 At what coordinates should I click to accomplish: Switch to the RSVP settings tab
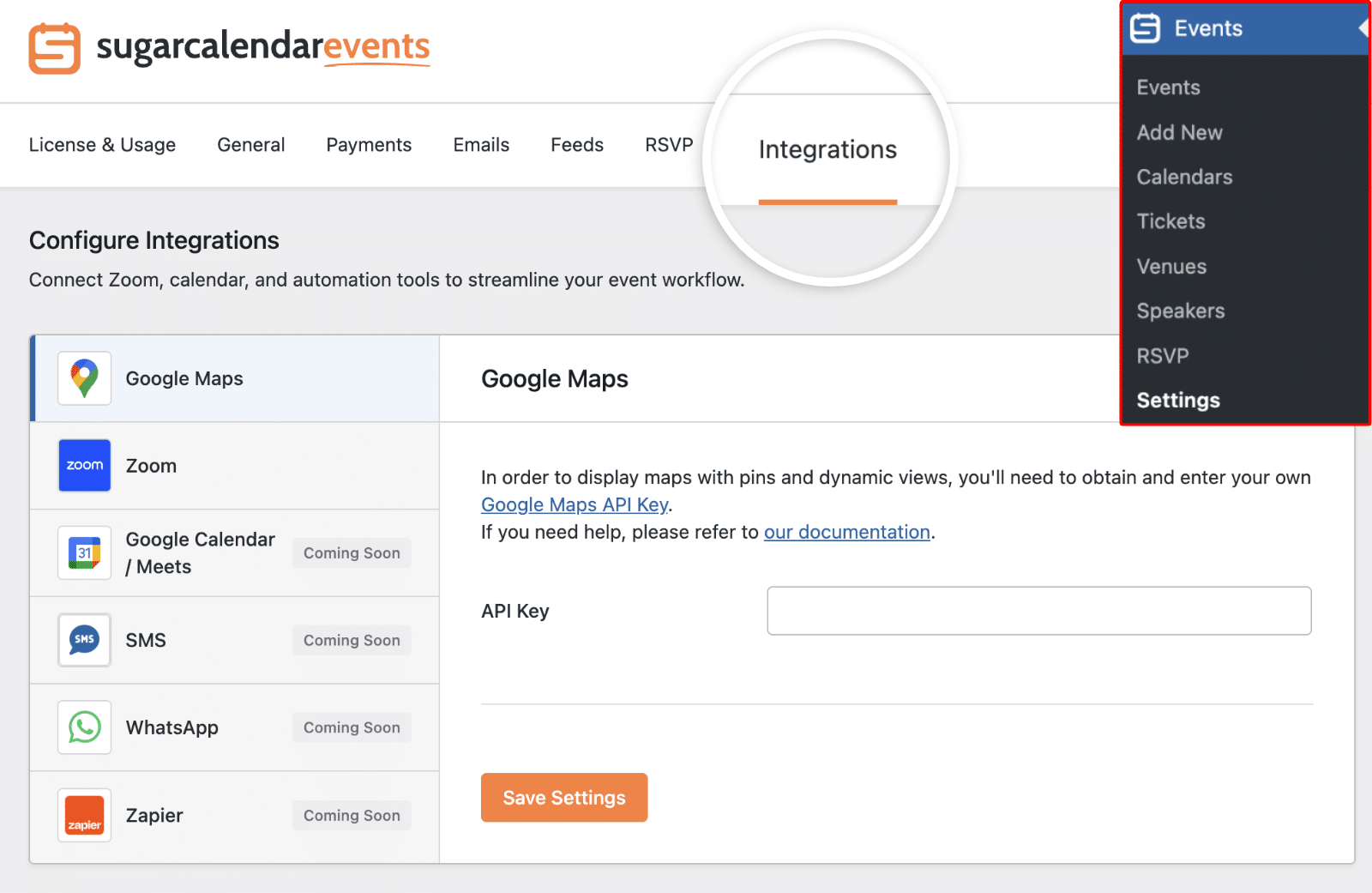(x=669, y=145)
